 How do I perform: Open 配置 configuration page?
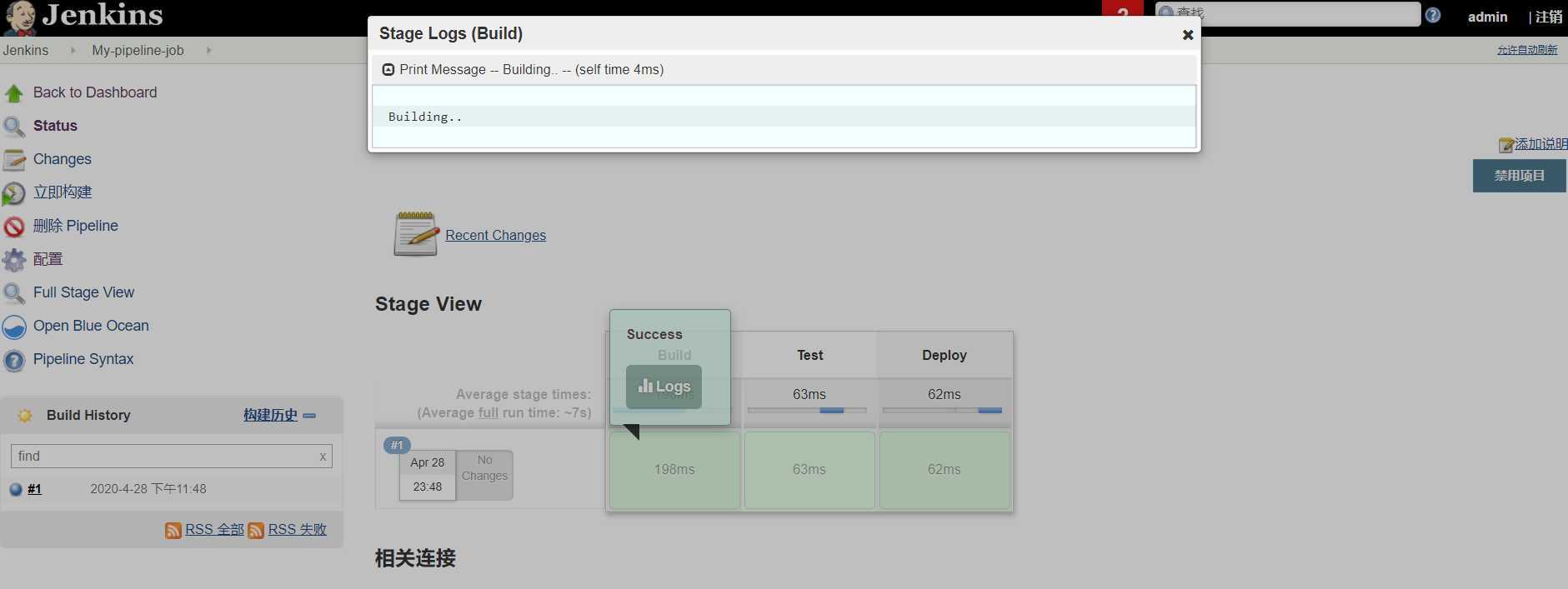pos(48,259)
